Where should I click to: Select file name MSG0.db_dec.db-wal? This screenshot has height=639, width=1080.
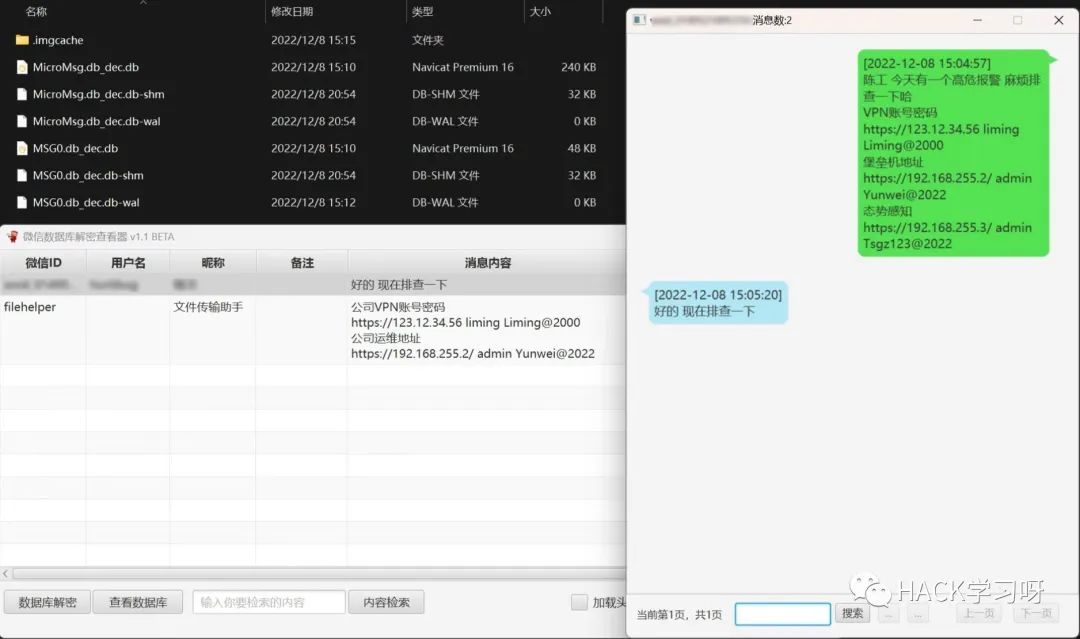click(x=86, y=202)
